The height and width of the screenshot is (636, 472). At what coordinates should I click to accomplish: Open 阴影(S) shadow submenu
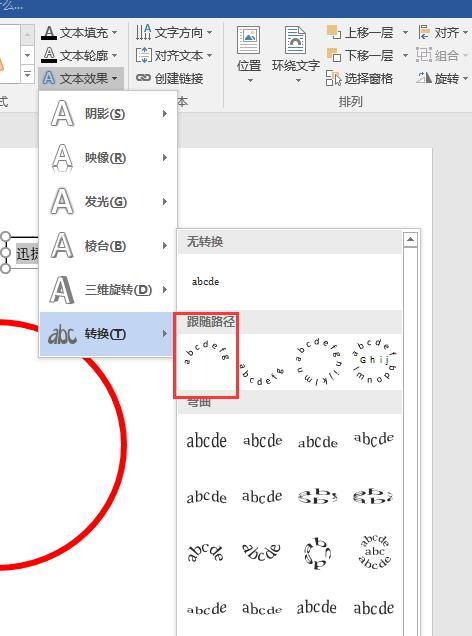coord(108,114)
